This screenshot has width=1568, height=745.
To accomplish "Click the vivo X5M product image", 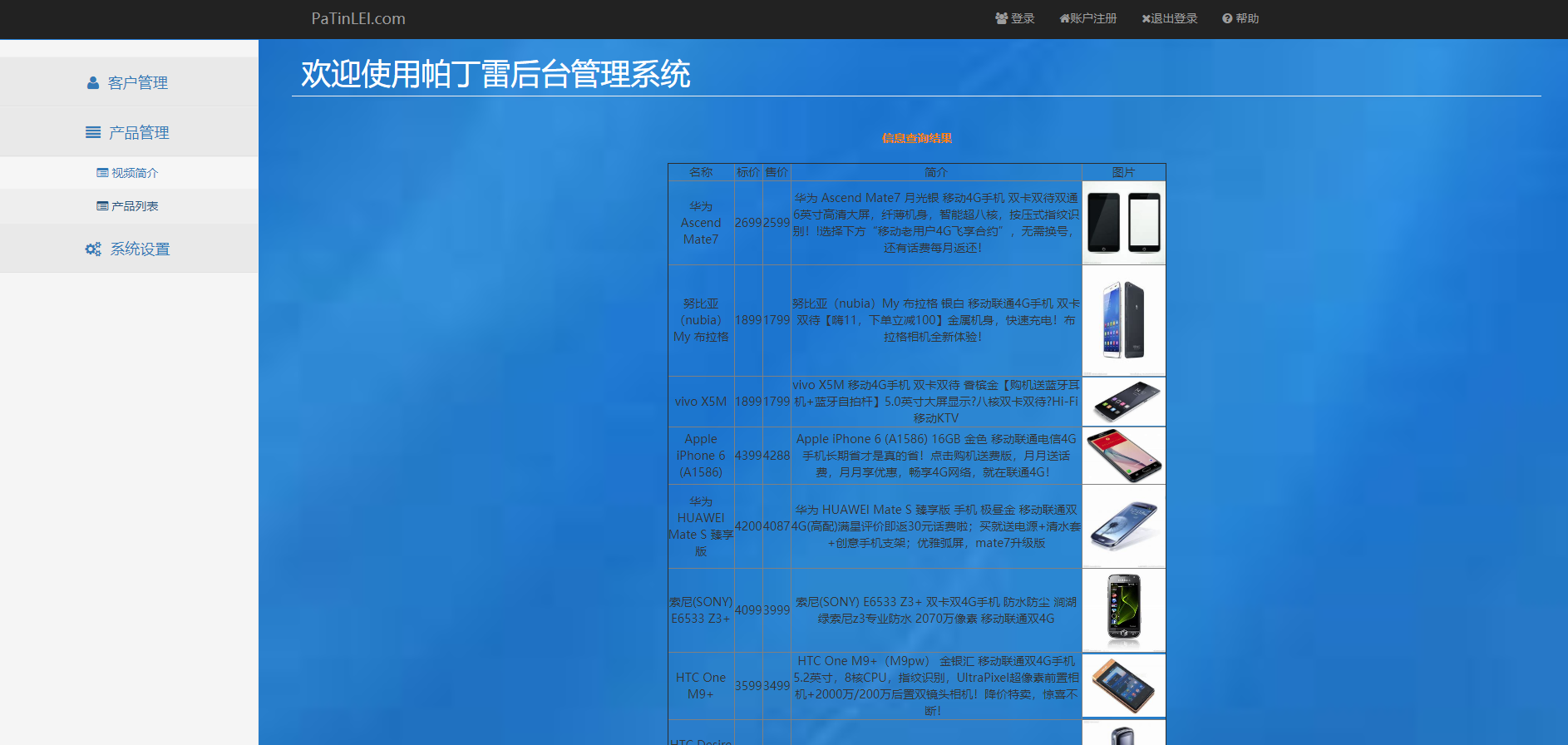I will tap(1124, 402).
